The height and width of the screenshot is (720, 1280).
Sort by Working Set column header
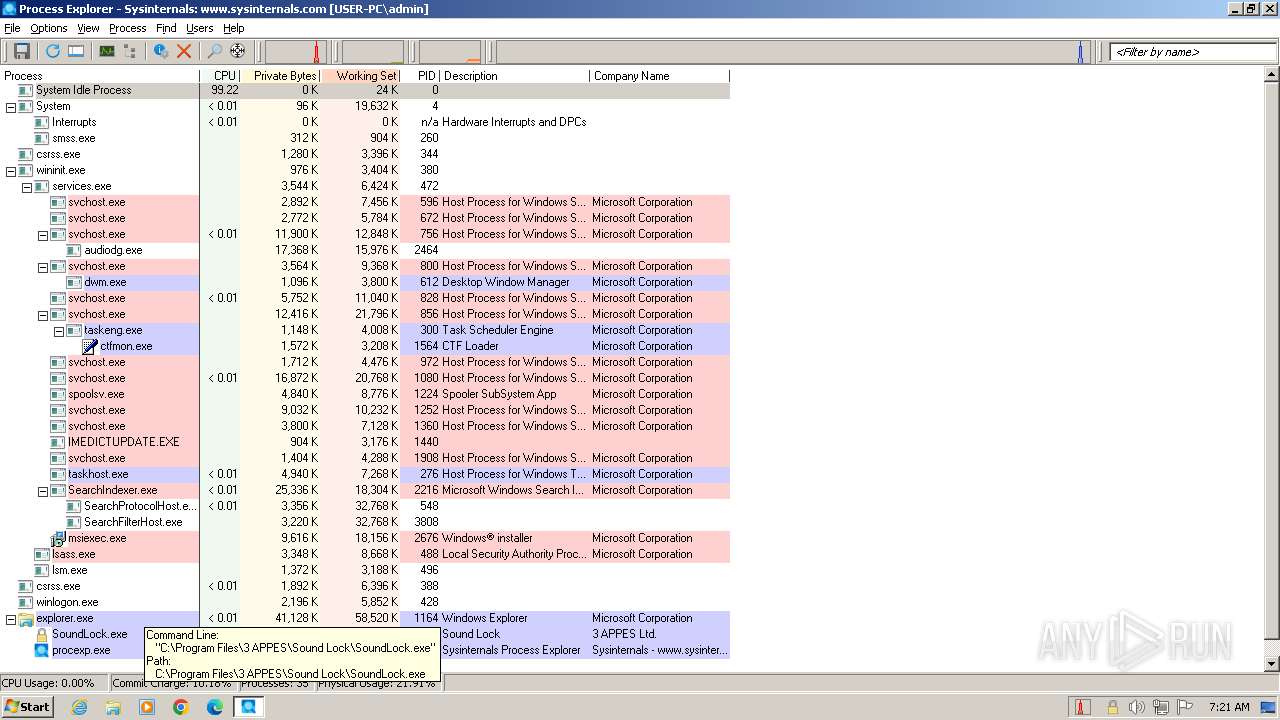pyautogui.click(x=361, y=75)
